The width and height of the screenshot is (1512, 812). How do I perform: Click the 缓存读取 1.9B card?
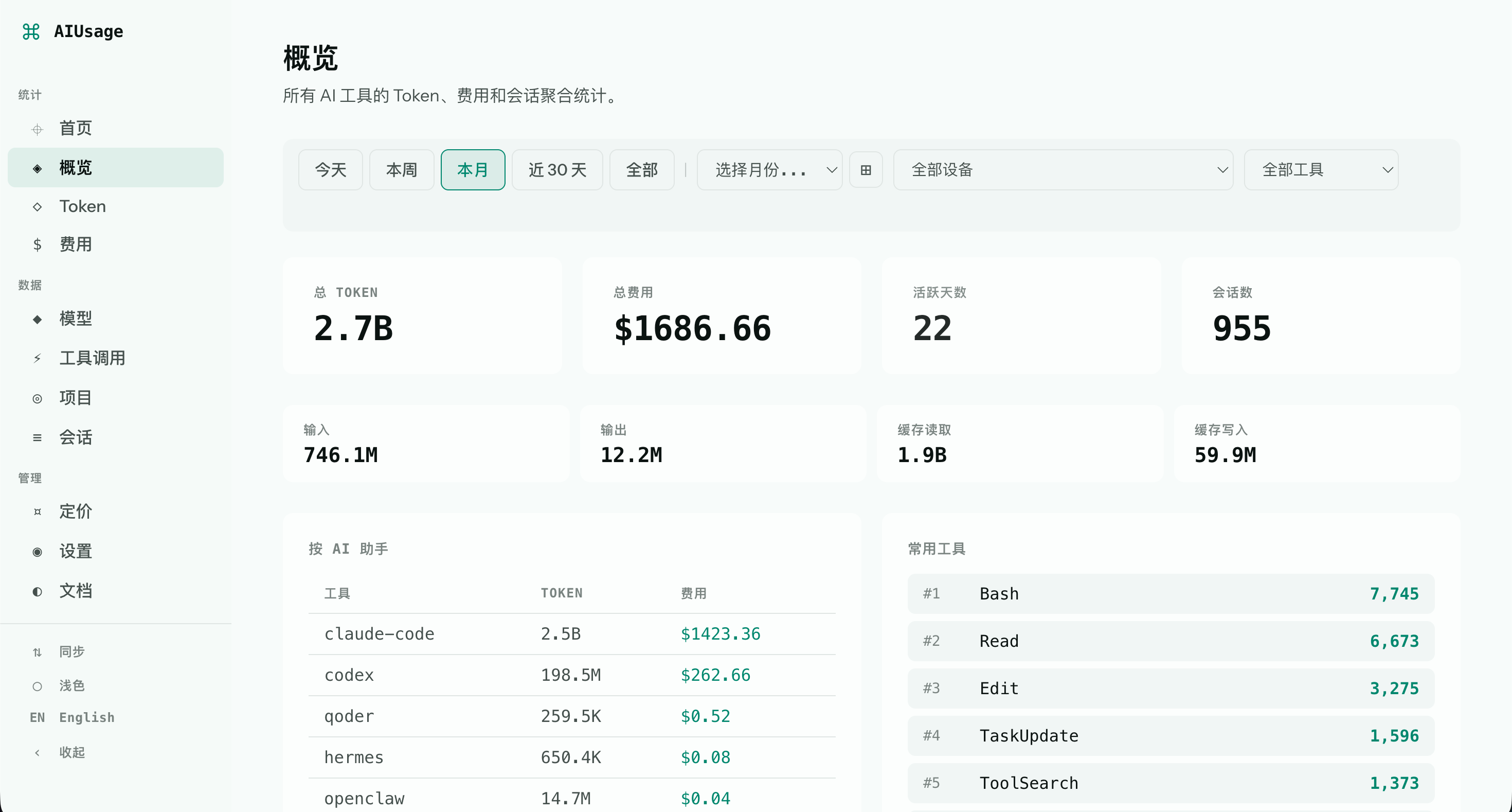[1020, 444]
